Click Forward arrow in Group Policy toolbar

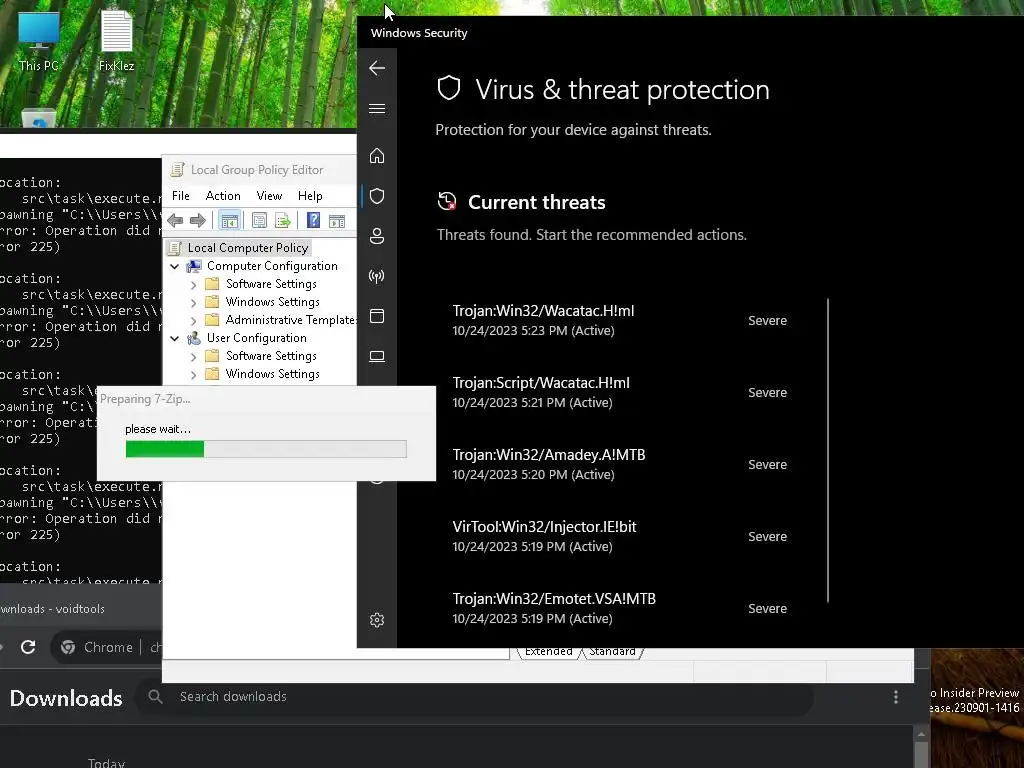point(198,221)
